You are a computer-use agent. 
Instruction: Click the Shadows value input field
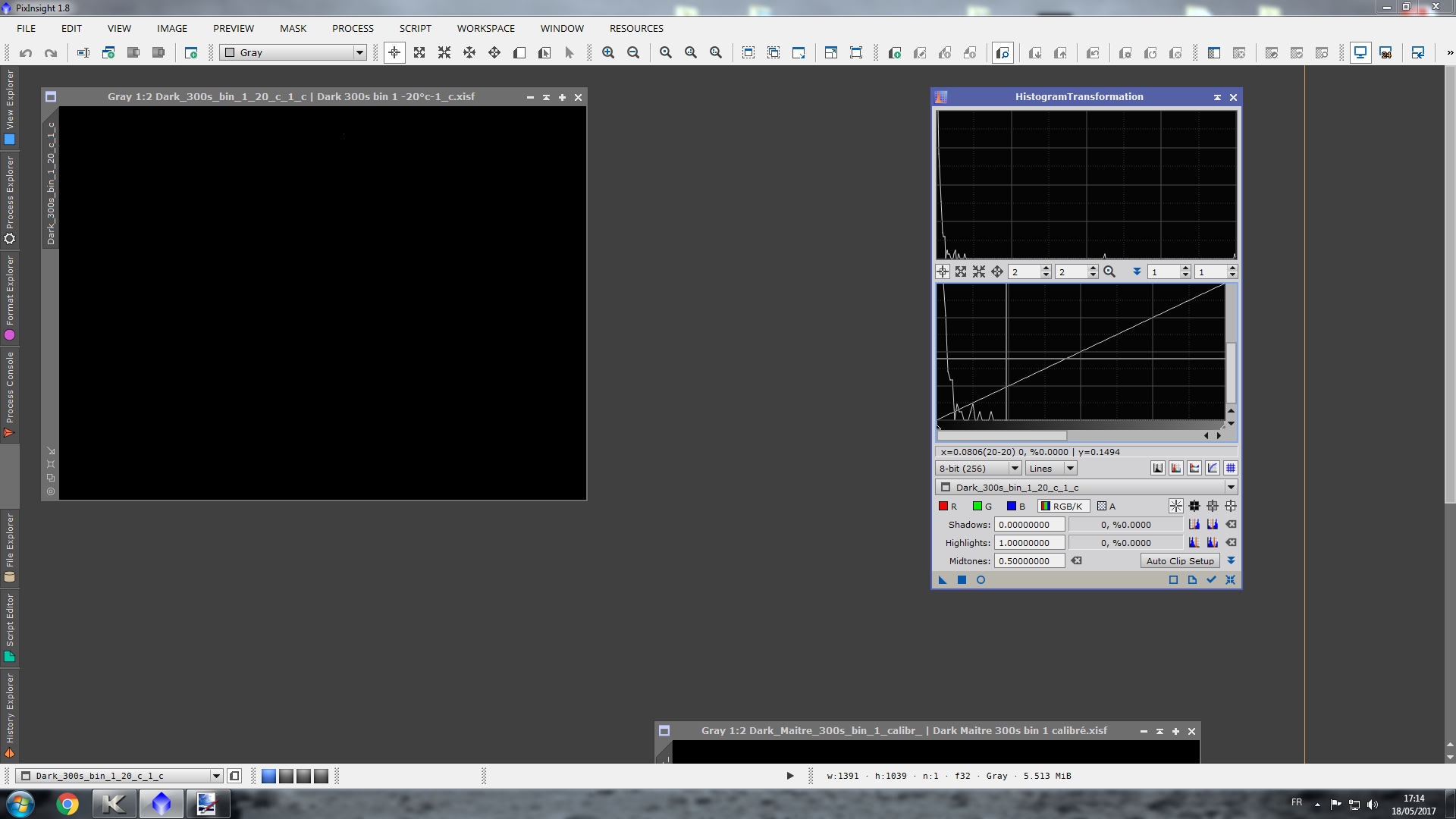point(1029,525)
